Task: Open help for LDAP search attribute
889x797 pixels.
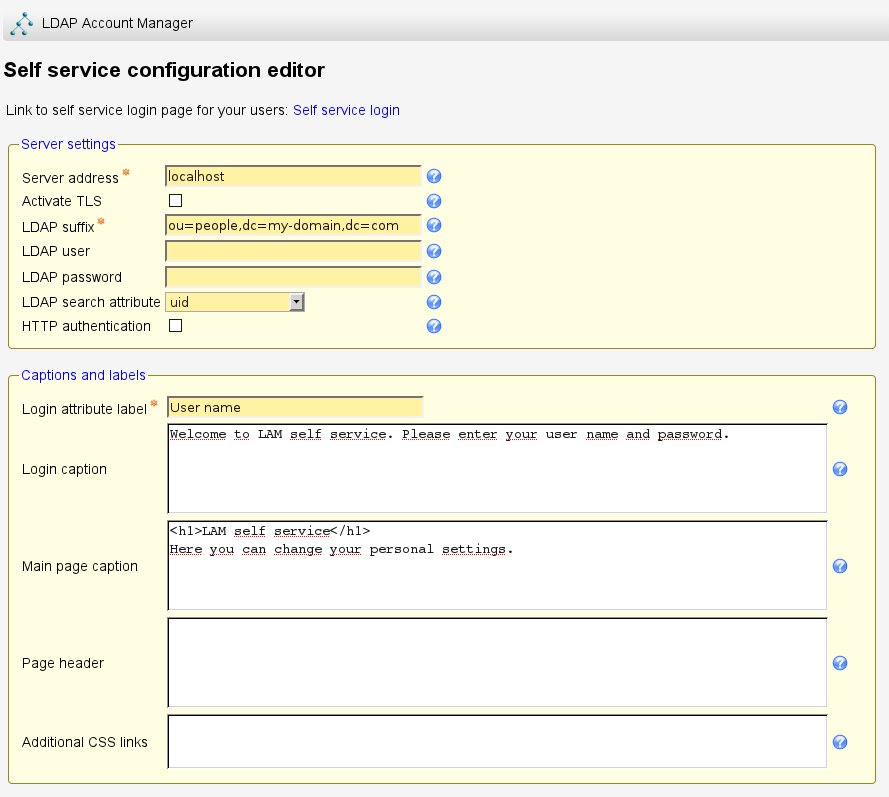Action: point(434,302)
